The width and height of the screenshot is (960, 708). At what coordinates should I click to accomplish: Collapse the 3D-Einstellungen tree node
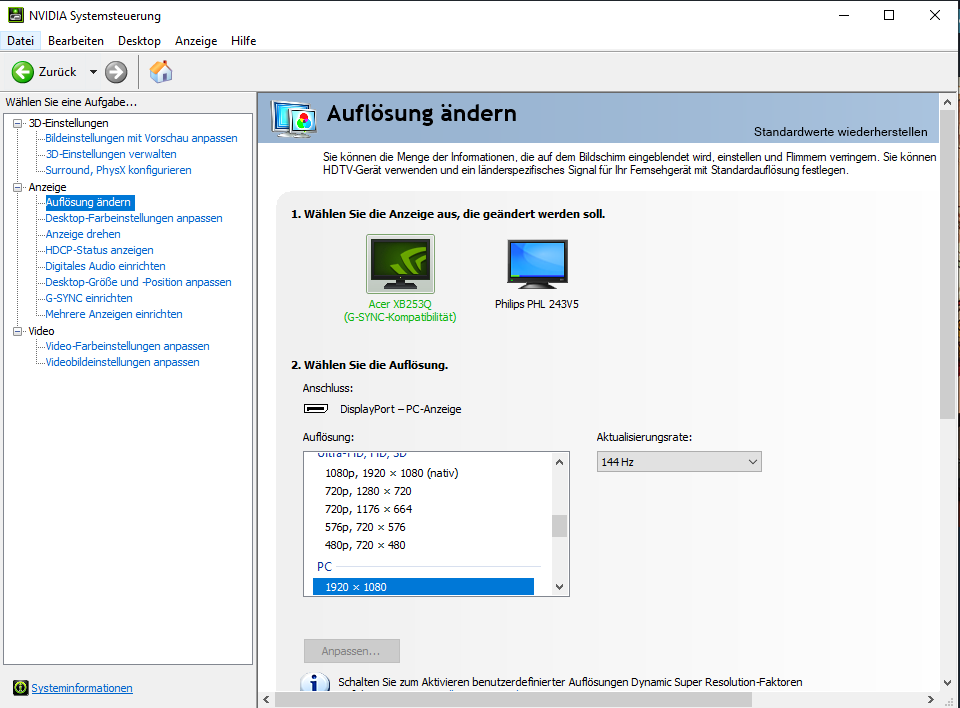[18, 123]
